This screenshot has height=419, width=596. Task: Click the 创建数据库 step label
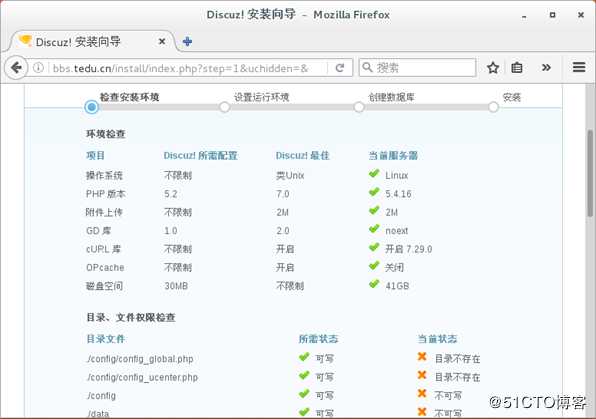(x=391, y=97)
